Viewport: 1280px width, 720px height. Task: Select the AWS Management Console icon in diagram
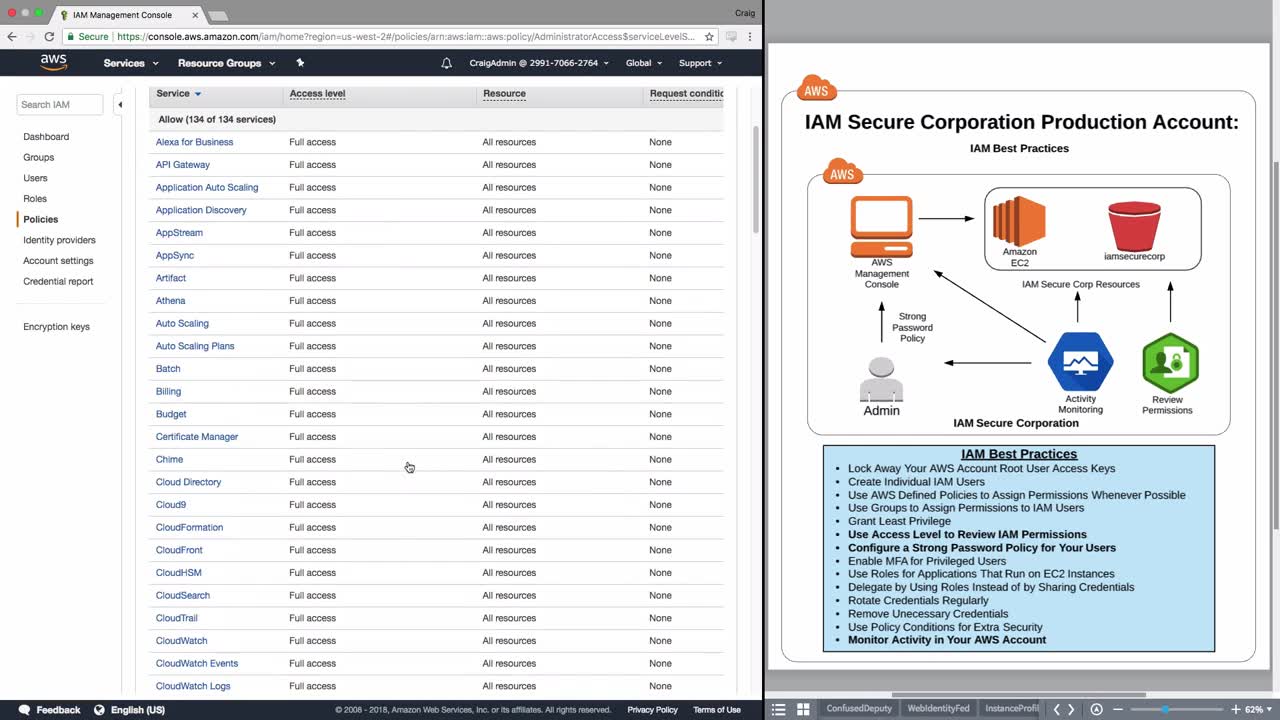click(x=881, y=227)
